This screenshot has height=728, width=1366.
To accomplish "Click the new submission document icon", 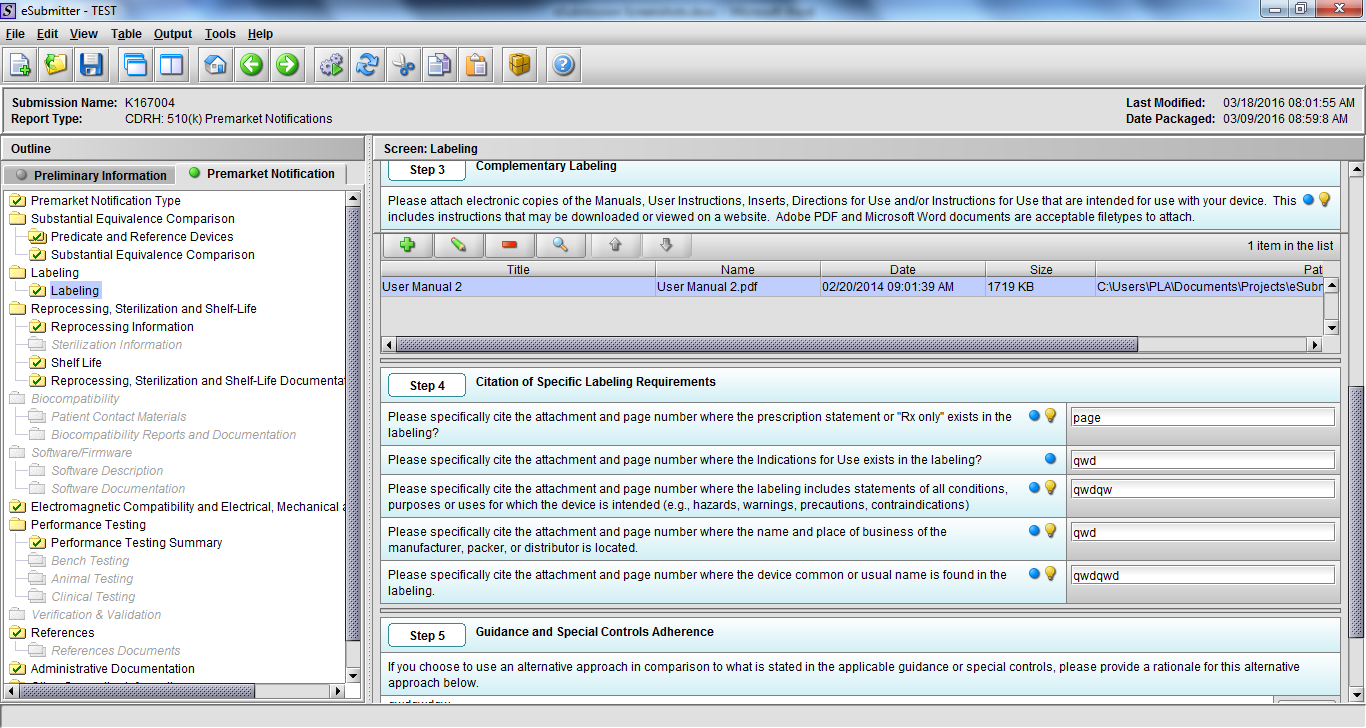I will point(20,65).
